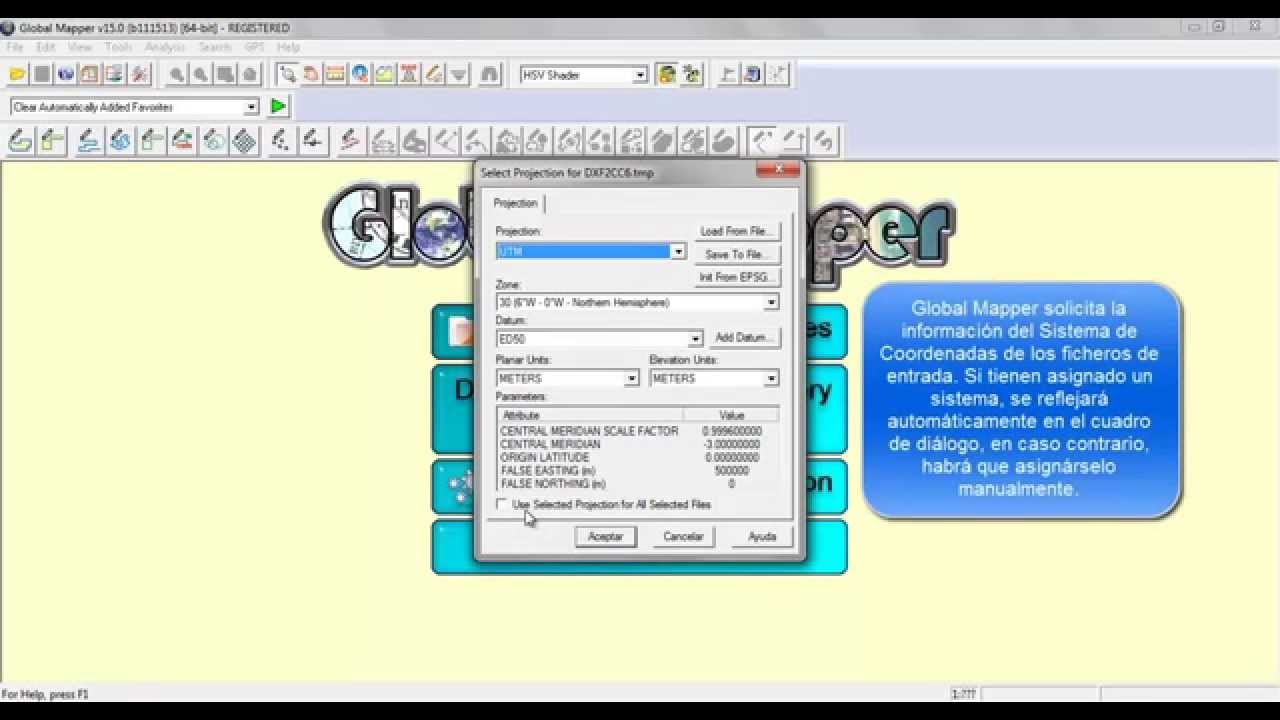The width and height of the screenshot is (1280, 720).
Task: Select the View Shed tower tool
Action: 409,74
